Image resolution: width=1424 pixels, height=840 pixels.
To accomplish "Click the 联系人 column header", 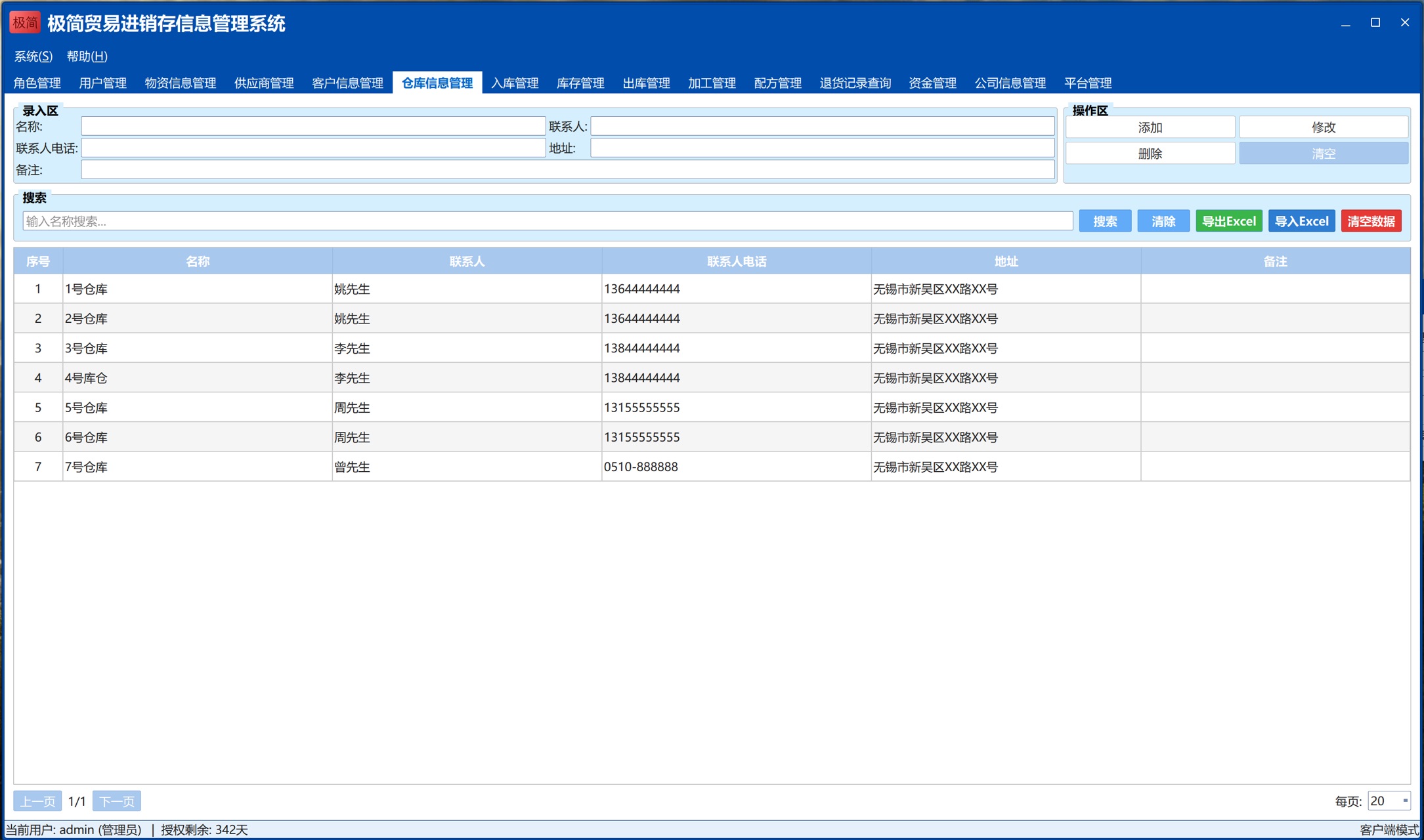I will pyautogui.click(x=467, y=261).
